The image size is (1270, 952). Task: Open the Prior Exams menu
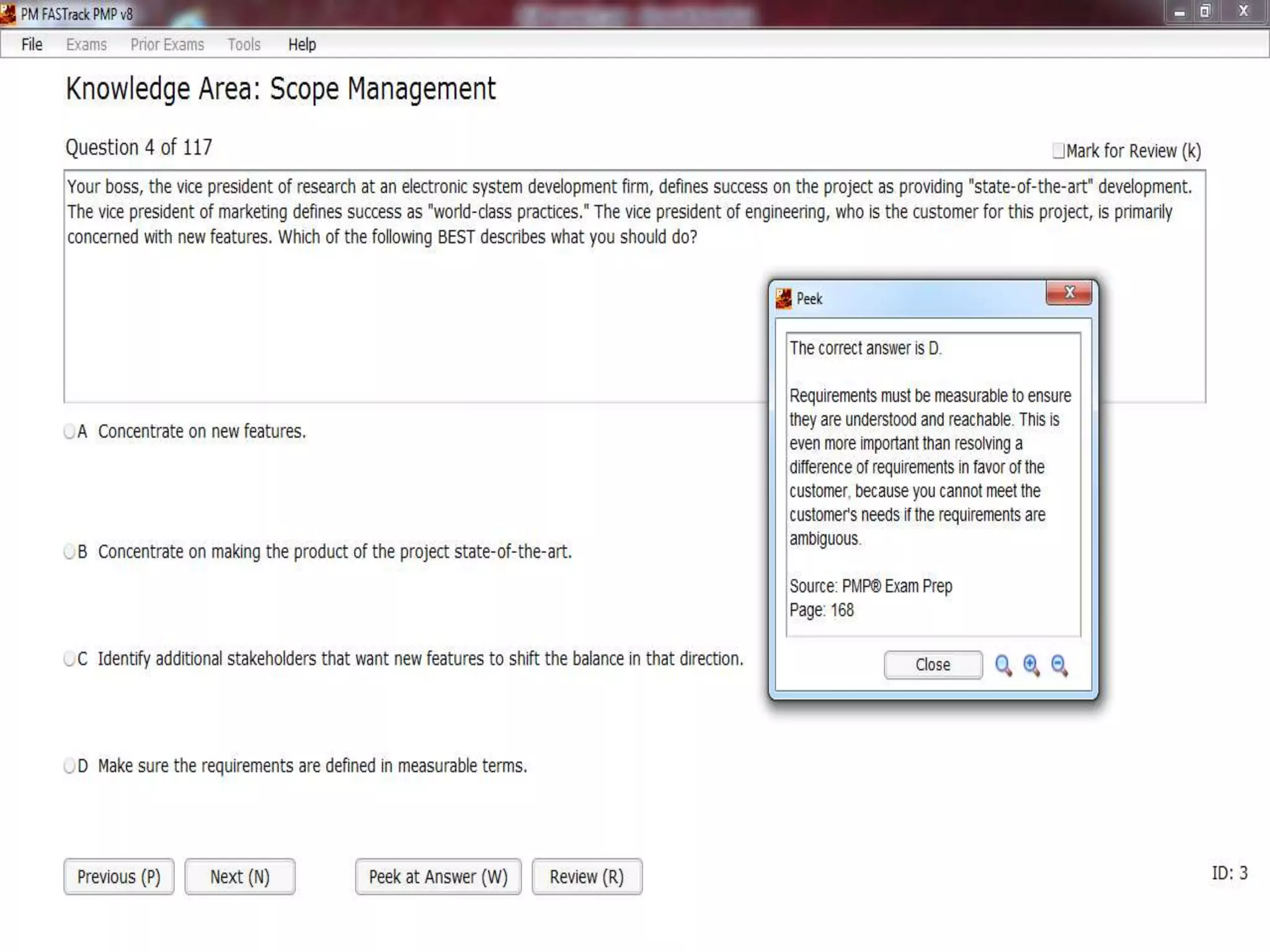pos(167,45)
